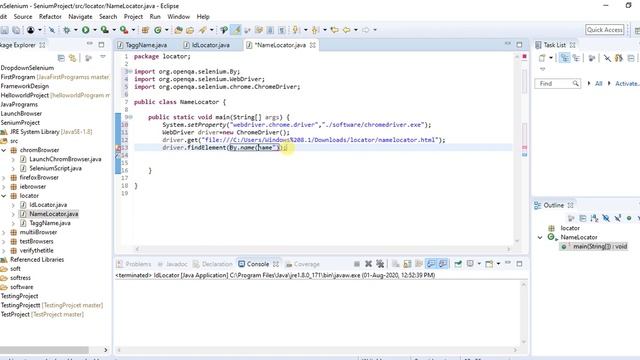
Task: Toggle Hide Fields in Outline toolbar
Action: pyautogui.click(x=606, y=218)
